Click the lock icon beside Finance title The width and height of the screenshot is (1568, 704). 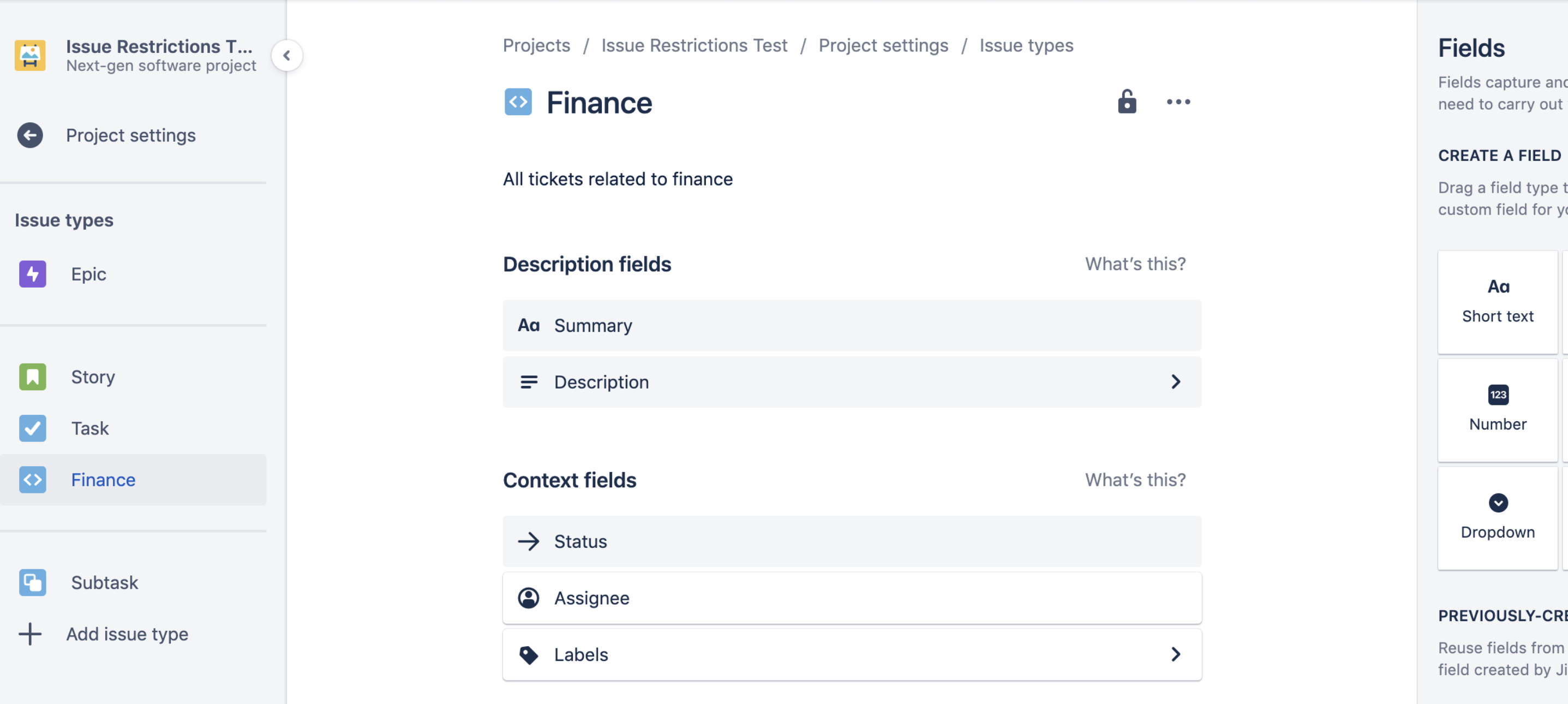[1127, 102]
